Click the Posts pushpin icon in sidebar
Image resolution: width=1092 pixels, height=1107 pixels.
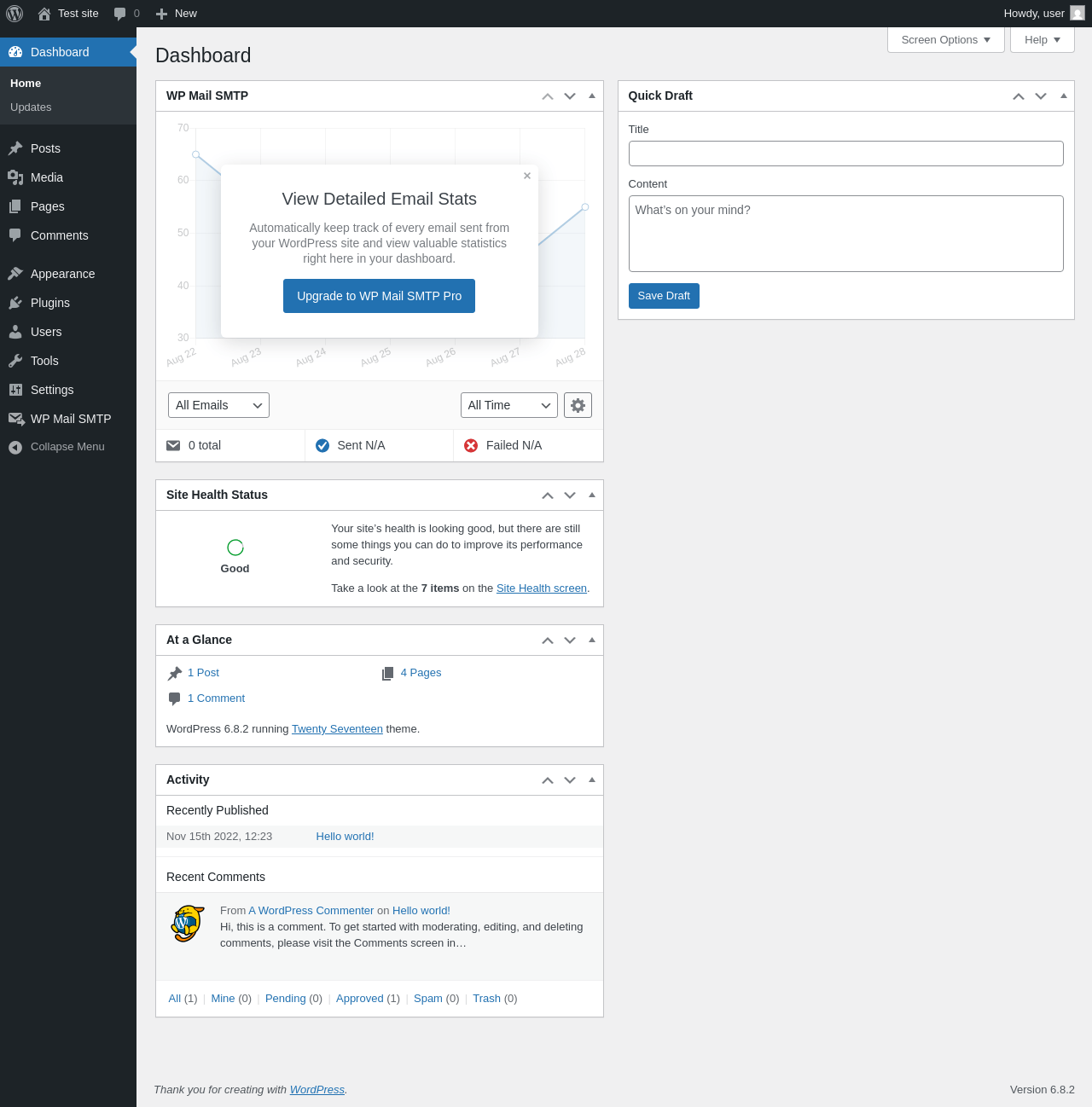click(x=15, y=148)
